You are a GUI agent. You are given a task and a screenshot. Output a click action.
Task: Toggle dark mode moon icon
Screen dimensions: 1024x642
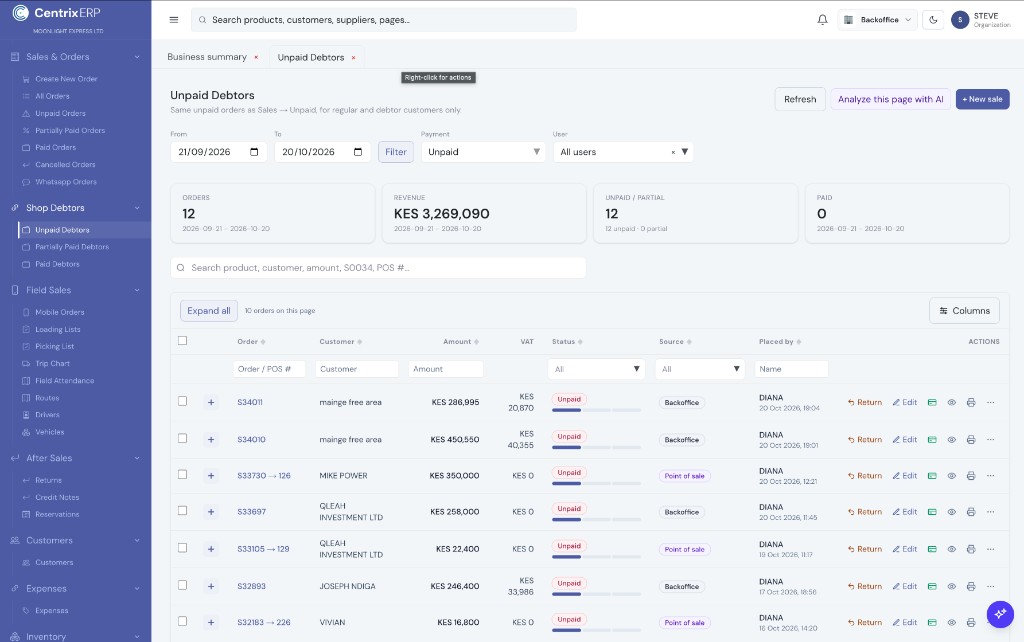(933, 20)
